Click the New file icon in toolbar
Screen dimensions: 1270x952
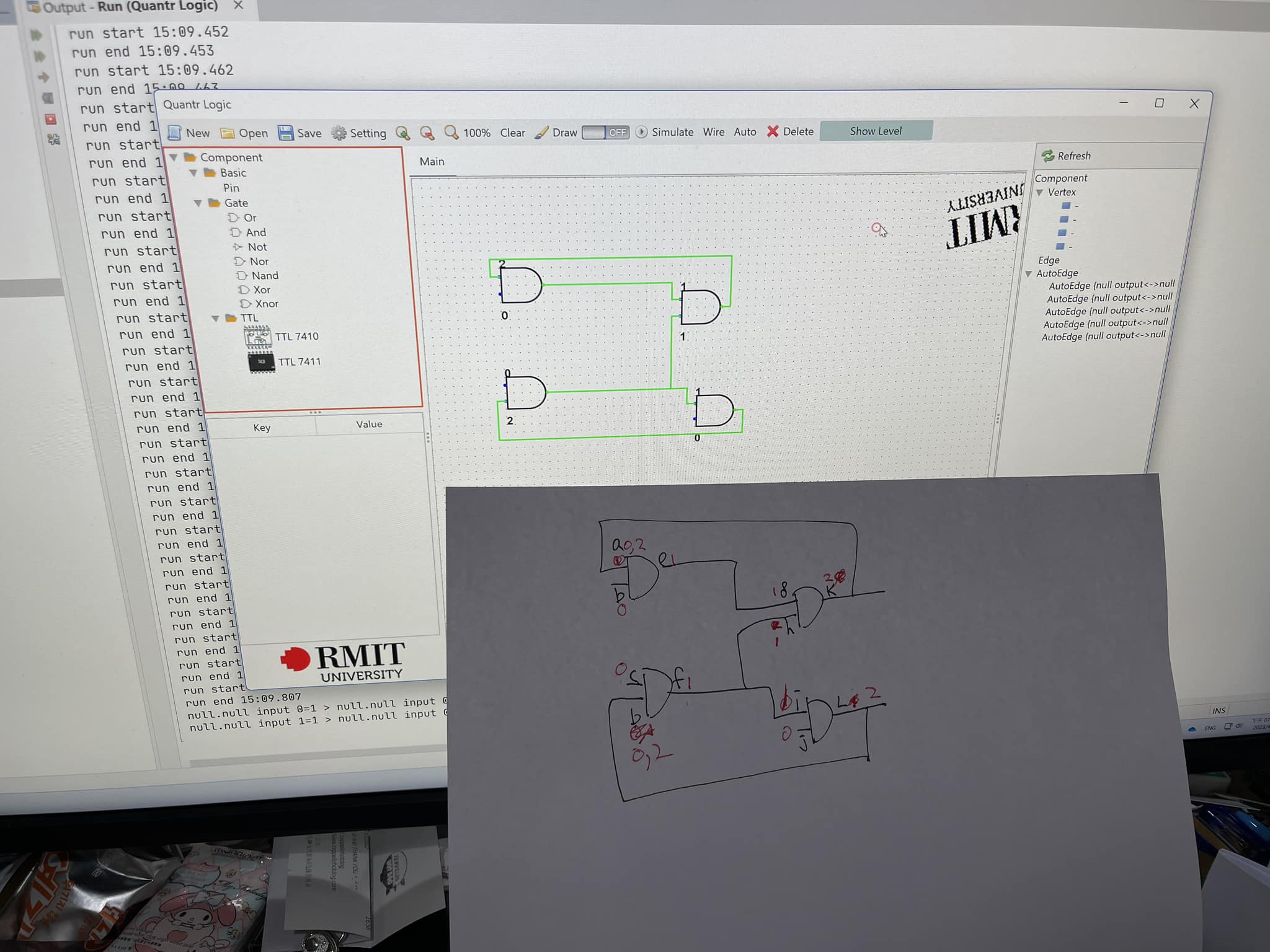(x=175, y=133)
